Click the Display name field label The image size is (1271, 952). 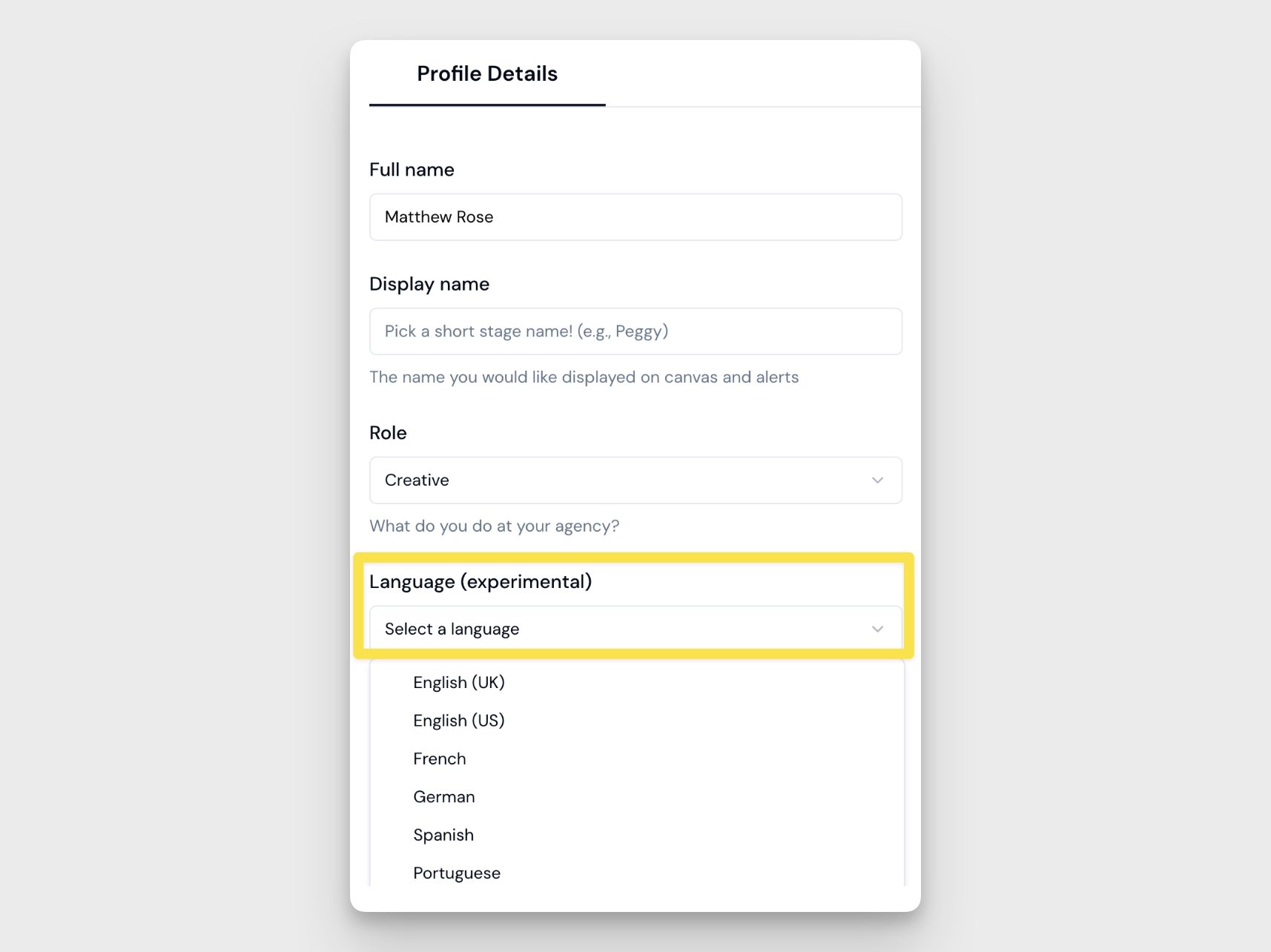click(x=429, y=284)
